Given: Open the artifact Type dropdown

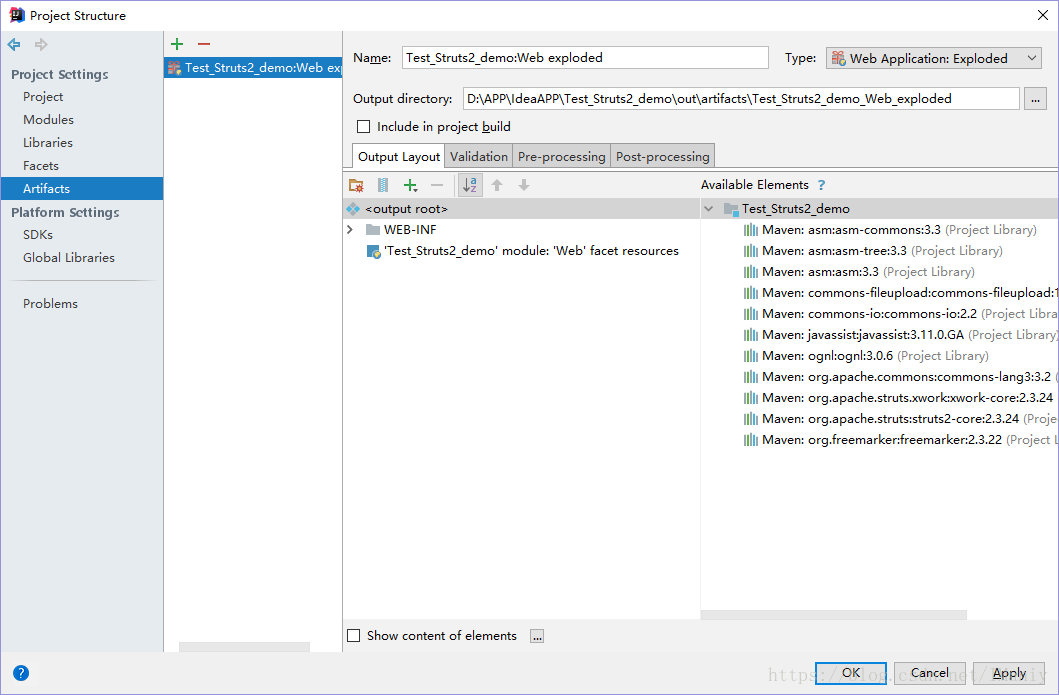Looking at the screenshot, I should point(933,58).
